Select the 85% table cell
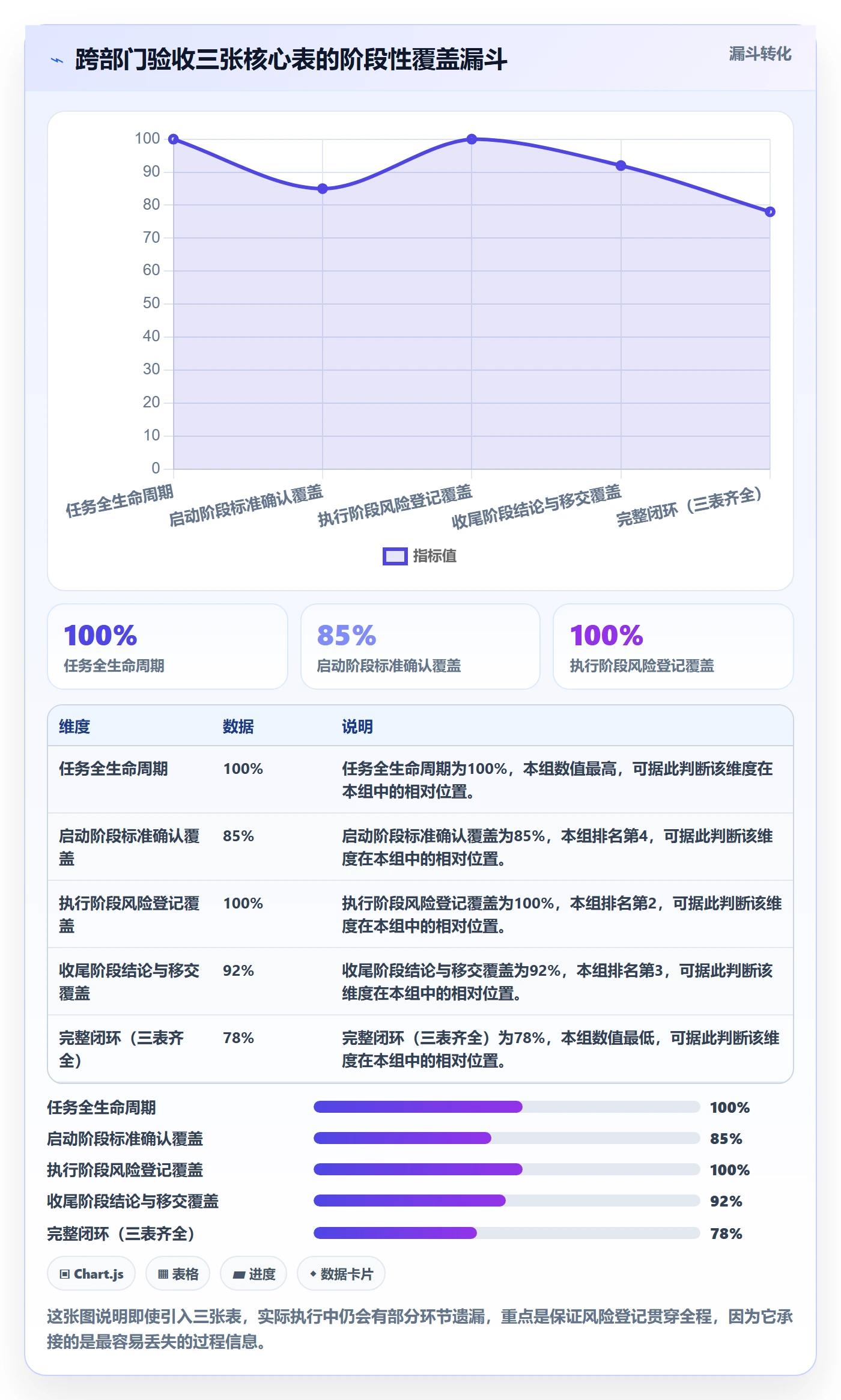 (x=238, y=836)
